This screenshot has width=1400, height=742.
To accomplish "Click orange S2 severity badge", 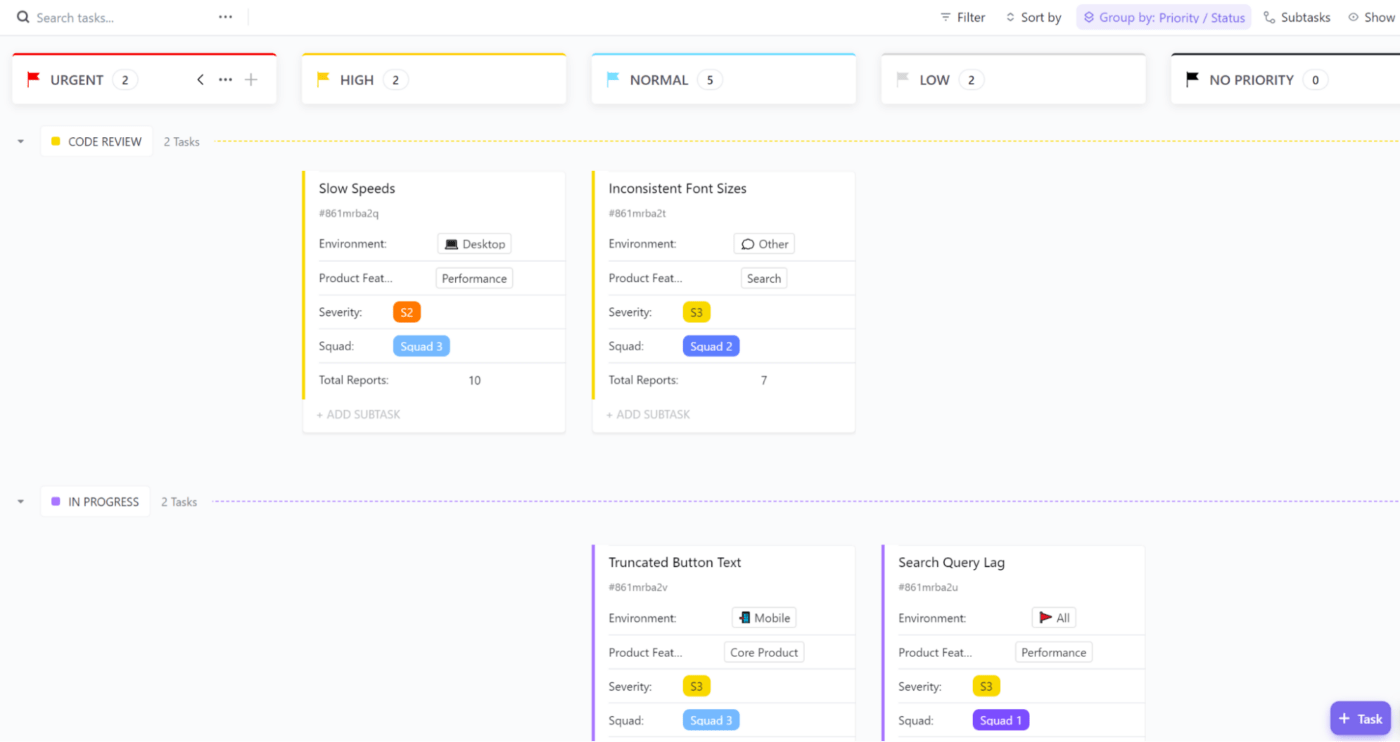I will [406, 312].
